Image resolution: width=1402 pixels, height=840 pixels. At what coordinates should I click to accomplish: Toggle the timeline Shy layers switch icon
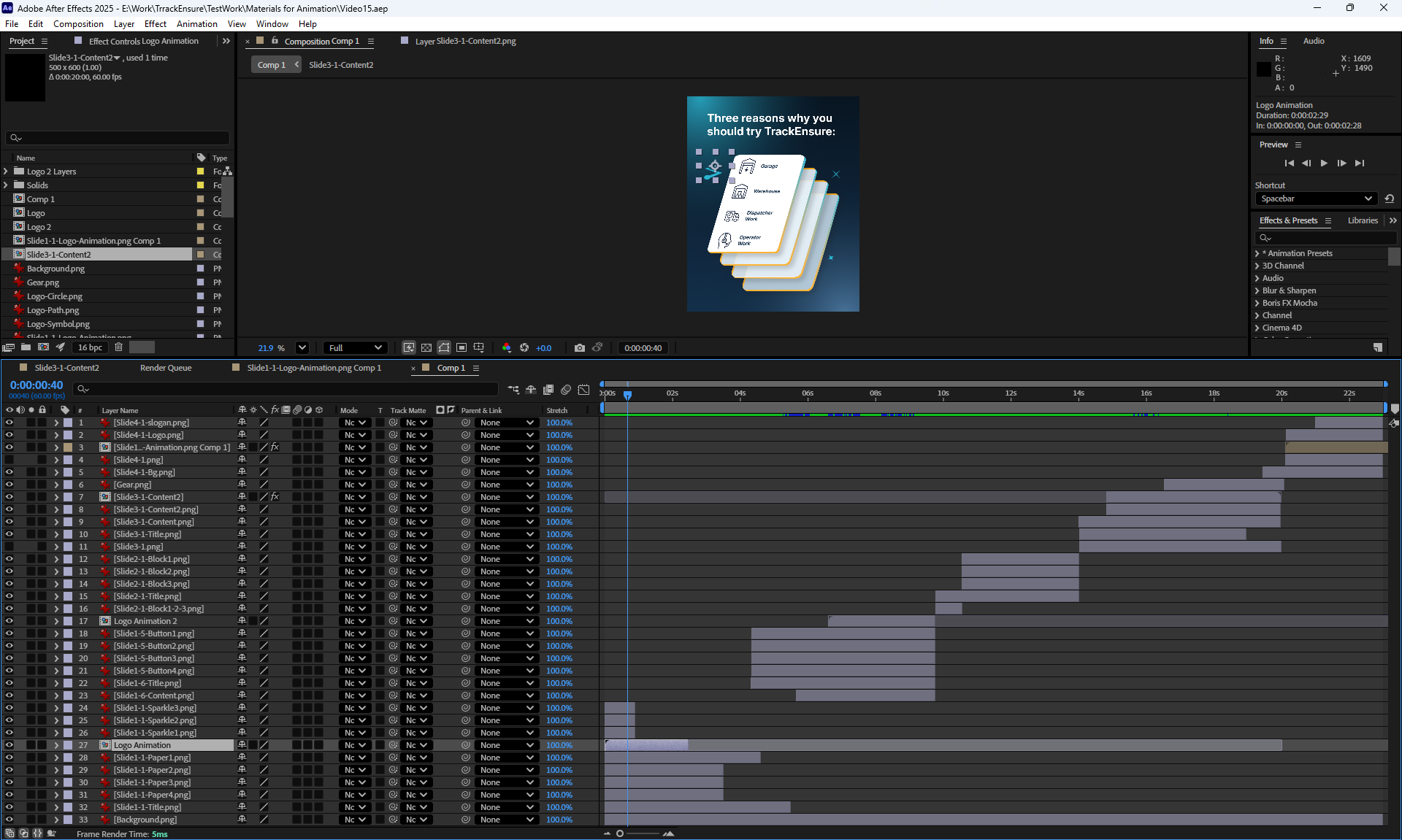click(x=531, y=390)
